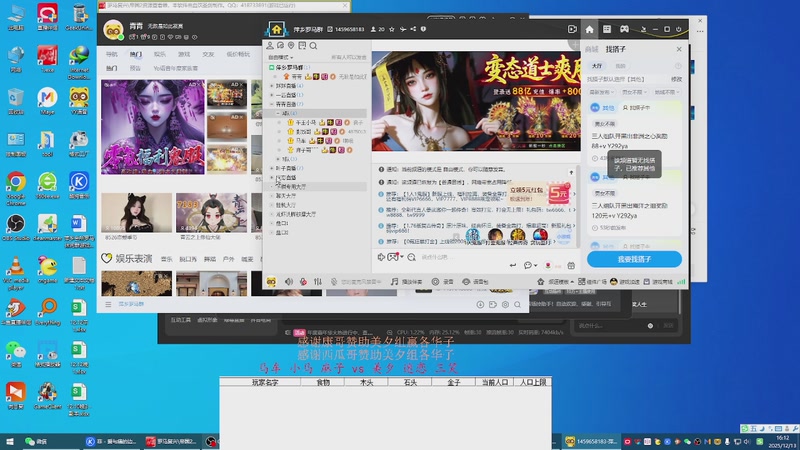Open the equalizer mixer icon
Viewport: 800px width, 450px height.
point(318,282)
